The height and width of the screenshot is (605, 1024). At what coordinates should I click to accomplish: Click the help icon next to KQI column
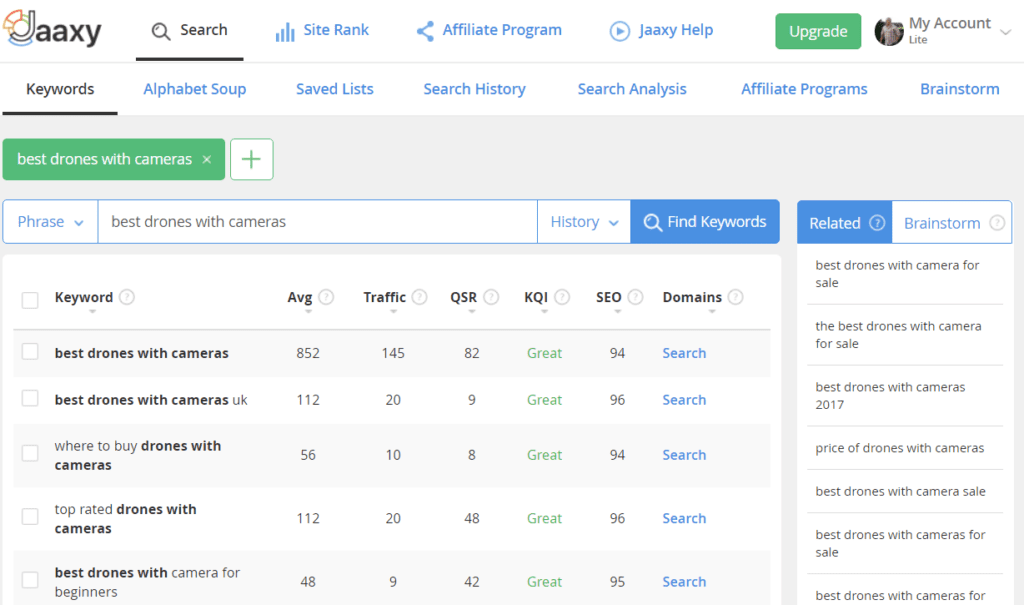[562, 297]
